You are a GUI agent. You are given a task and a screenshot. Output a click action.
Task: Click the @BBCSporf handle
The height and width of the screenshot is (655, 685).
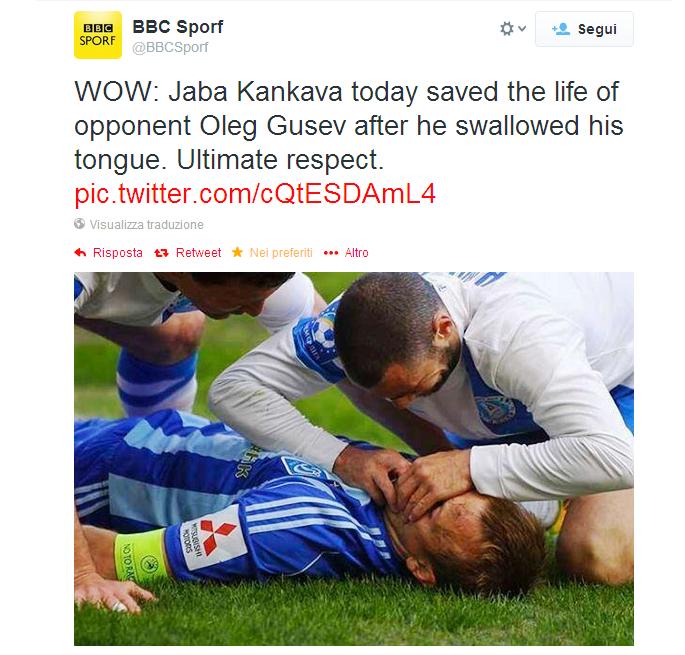point(170,47)
